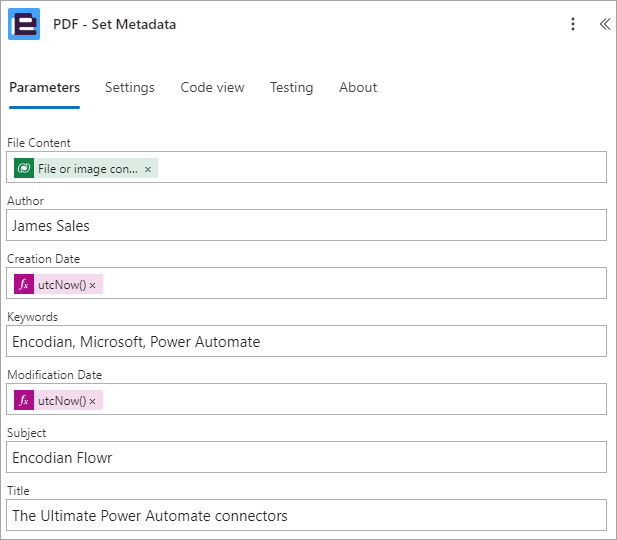
Task: Switch to the Code view tab
Action: tap(212, 87)
